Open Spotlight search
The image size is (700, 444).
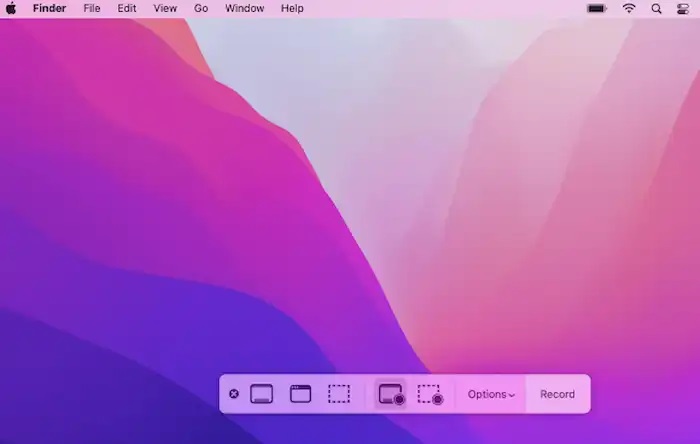(656, 8)
